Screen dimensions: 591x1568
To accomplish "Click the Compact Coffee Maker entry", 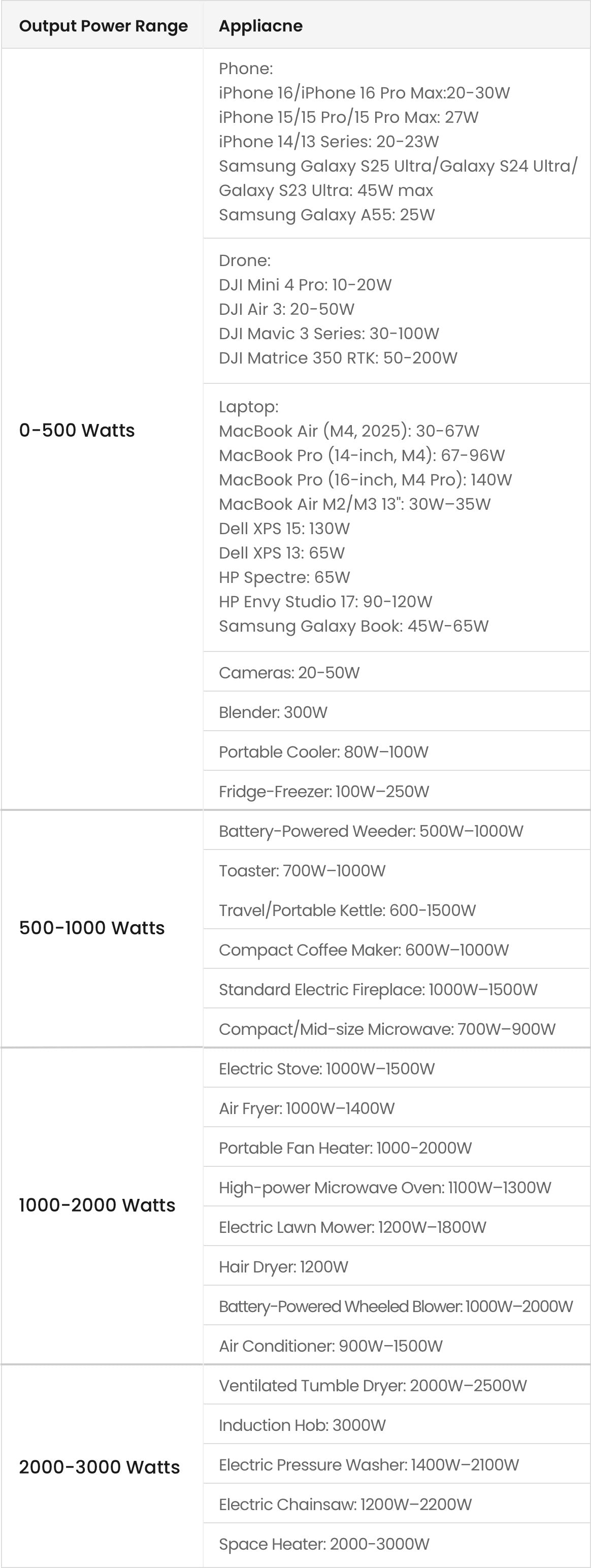I will pyautogui.click(x=364, y=950).
